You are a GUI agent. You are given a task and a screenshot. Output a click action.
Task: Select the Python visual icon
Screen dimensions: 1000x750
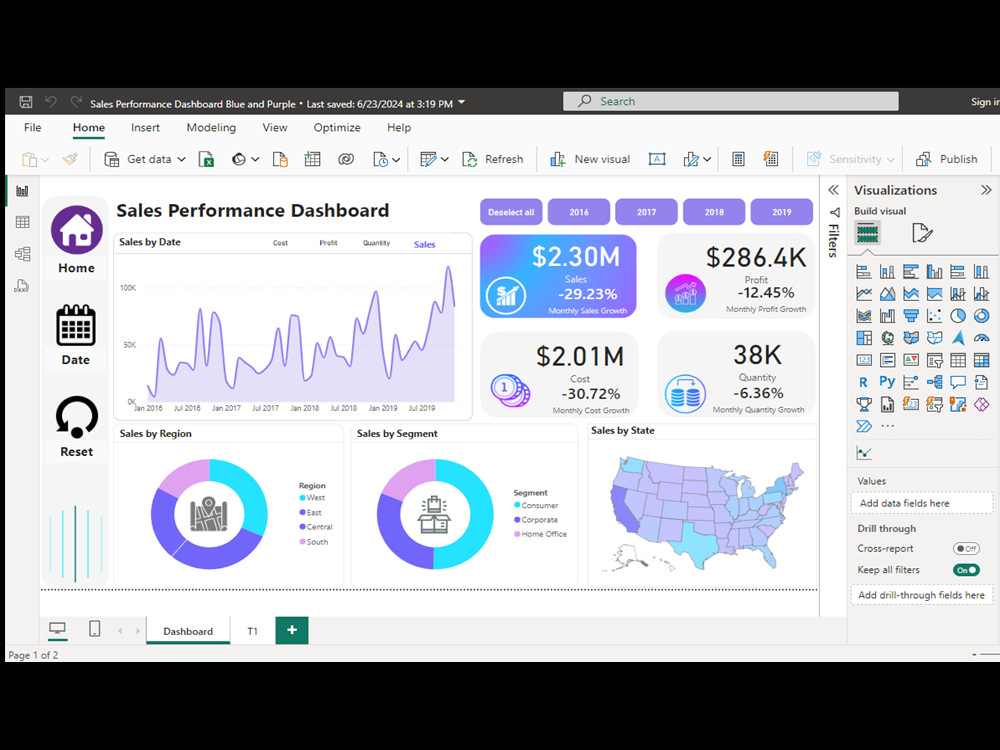click(x=887, y=381)
